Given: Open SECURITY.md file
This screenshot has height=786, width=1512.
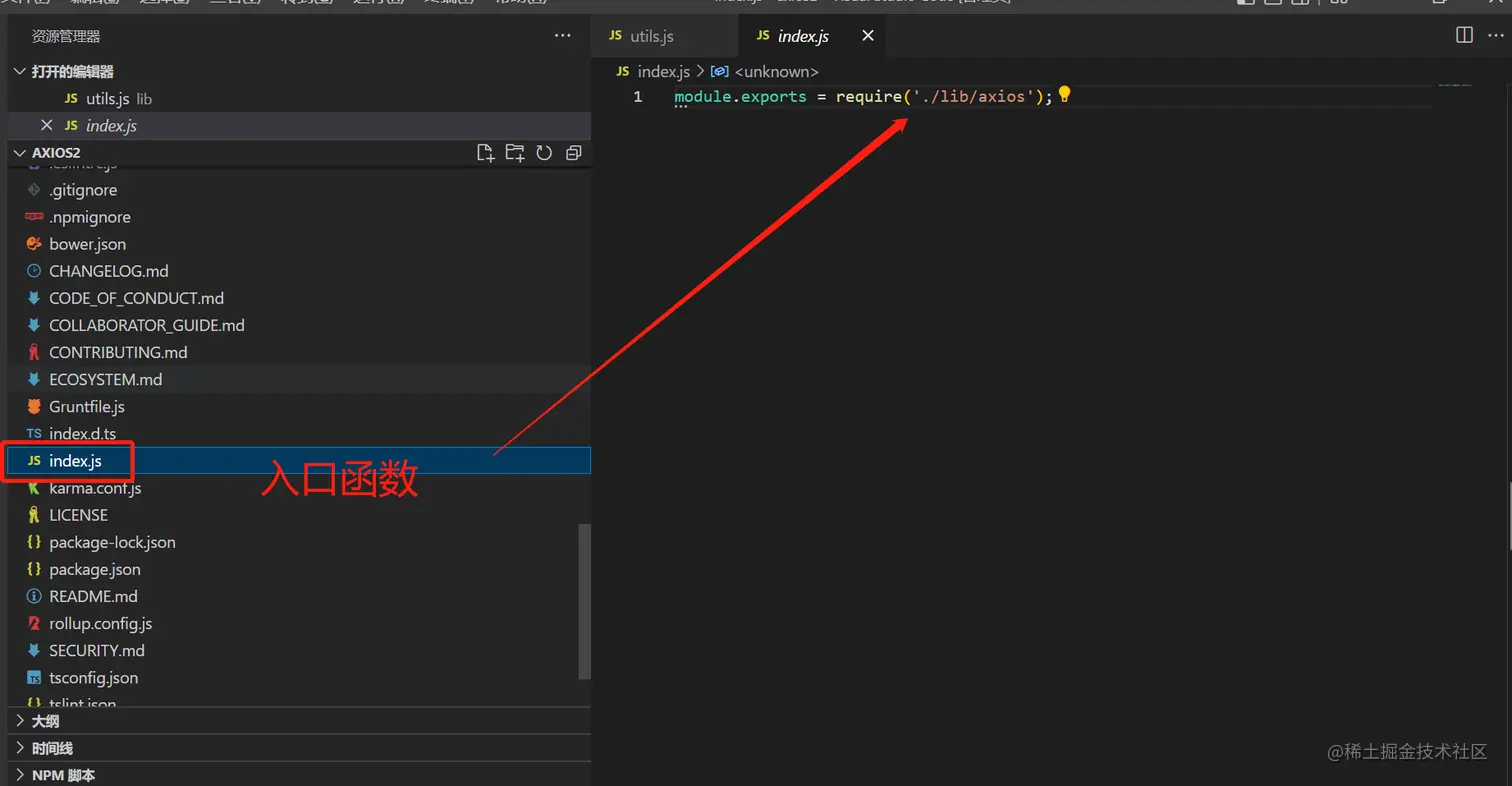Looking at the screenshot, I should pos(300,650).
